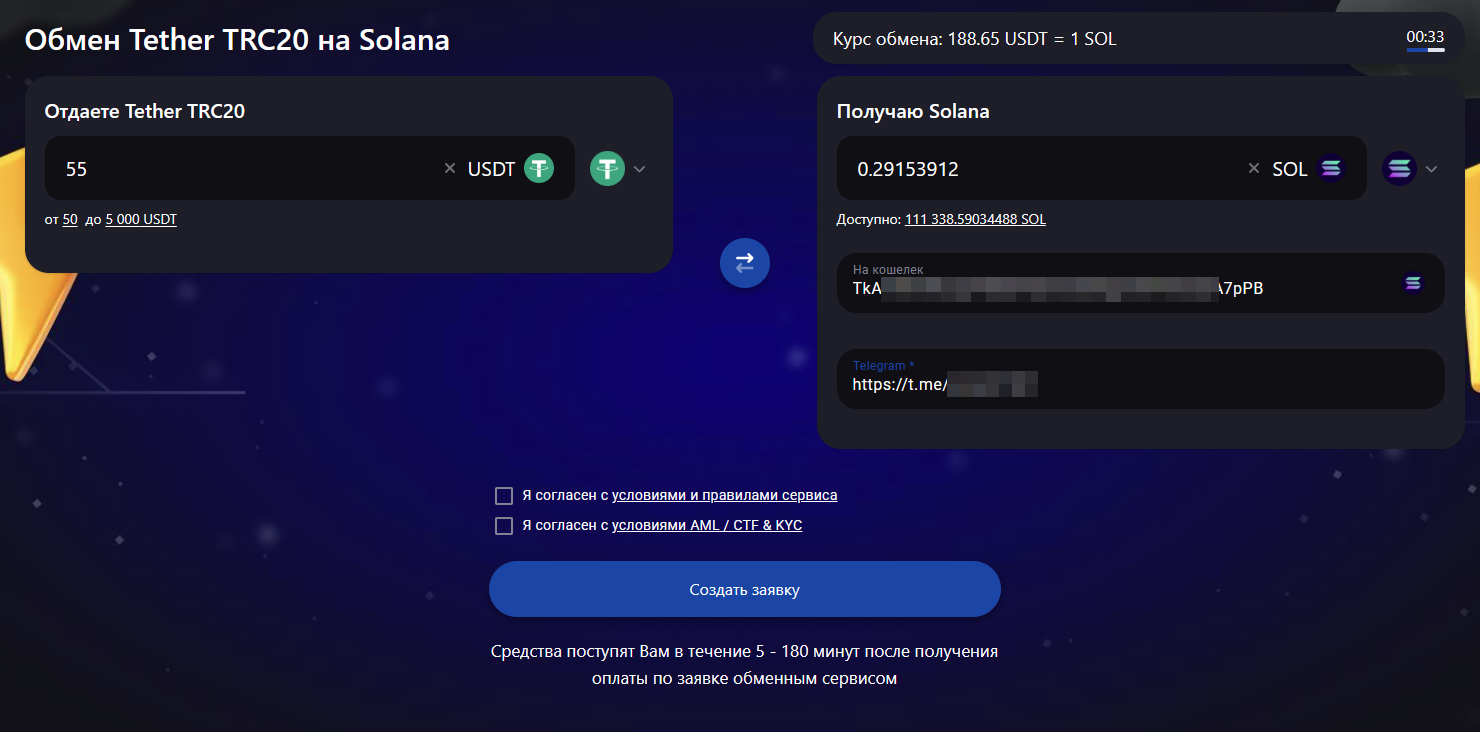Click the Solana currency selector icon
1480x732 pixels.
pos(1399,168)
